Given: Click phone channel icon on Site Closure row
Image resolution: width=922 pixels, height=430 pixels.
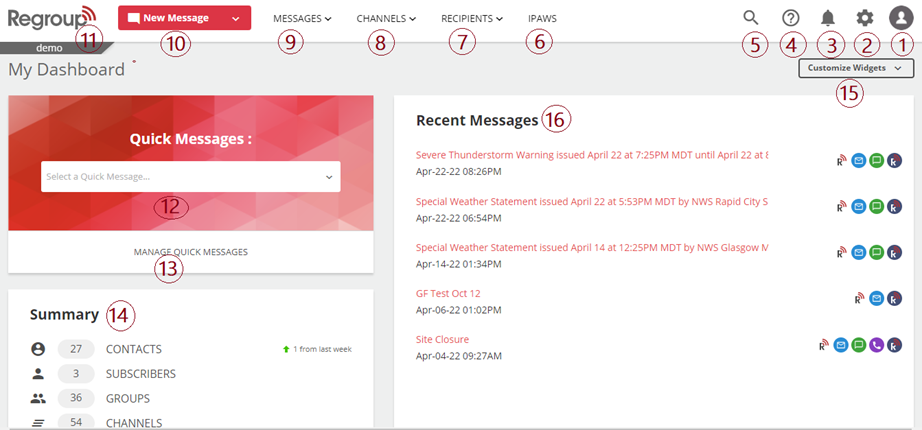Looking at the screenshot, I should (x=876, y=345).
